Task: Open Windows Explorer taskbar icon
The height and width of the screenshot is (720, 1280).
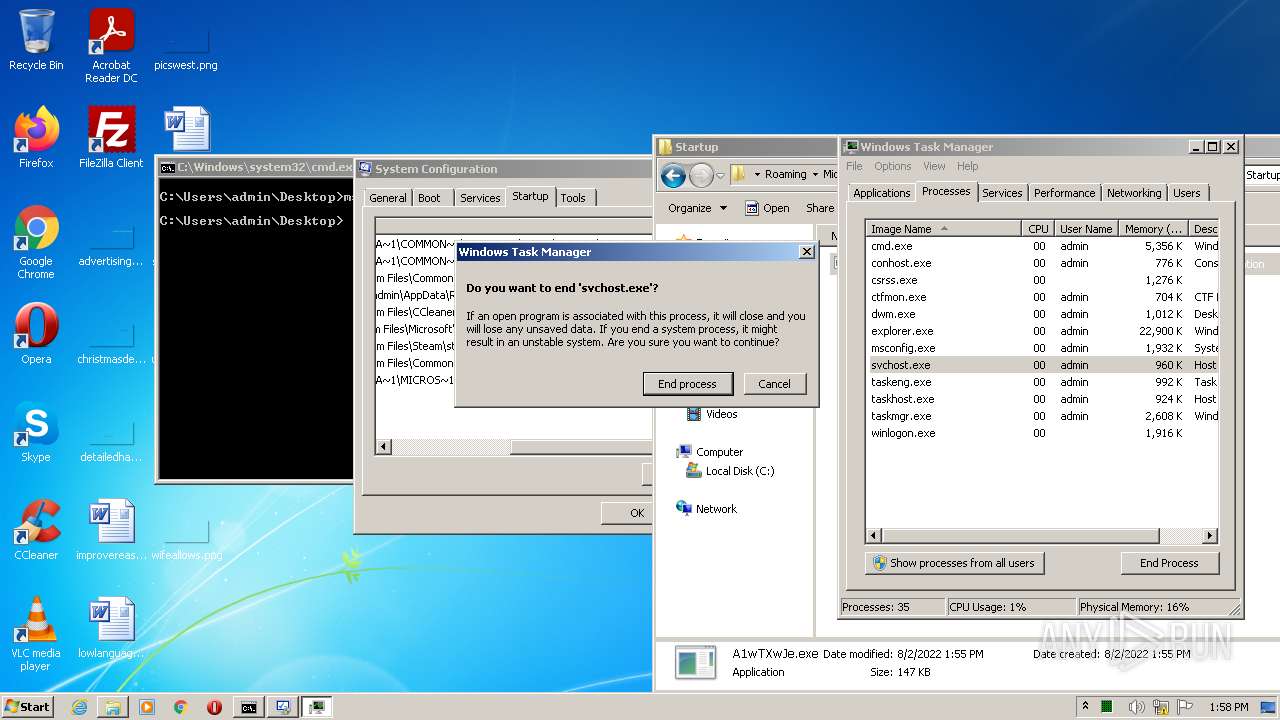Action: (x=113, y=707)
